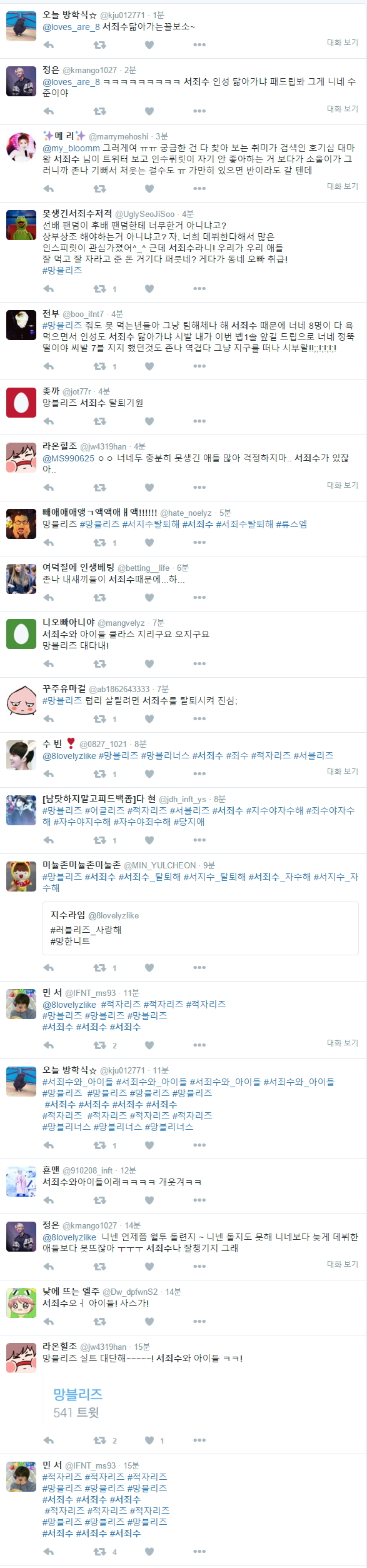
Task: Reply to 혼맨 tweet from 12분
Action: (49, 1200)
